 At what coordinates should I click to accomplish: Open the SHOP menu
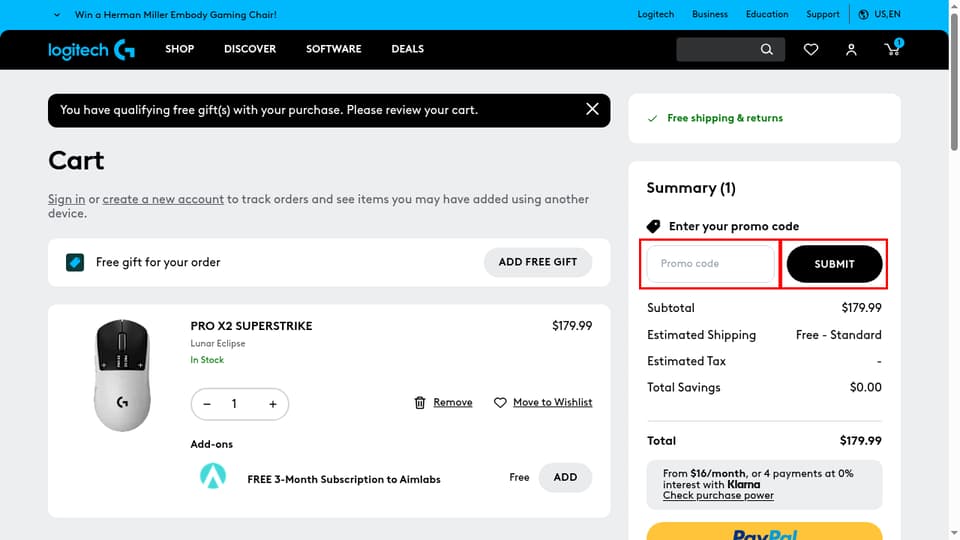click(x=179, y=49)
